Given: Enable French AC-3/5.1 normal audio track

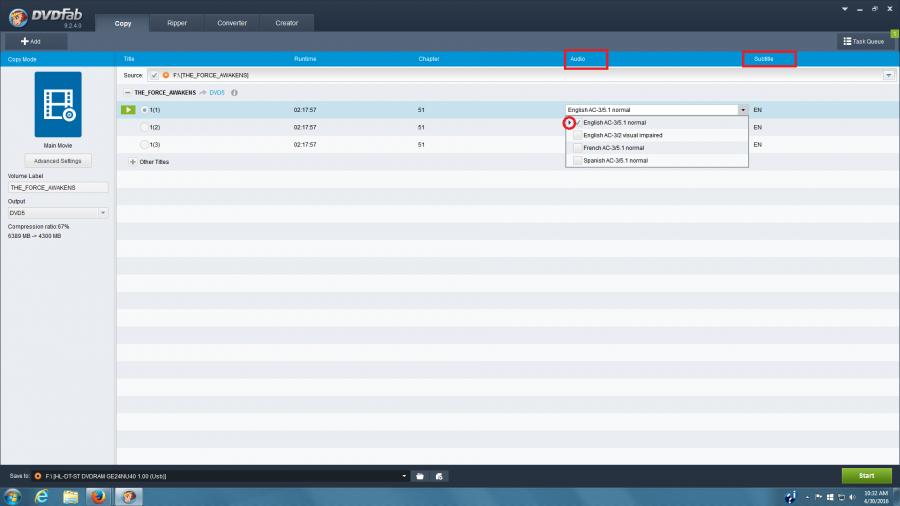Looking at the screenshot, I should point(577,147).
